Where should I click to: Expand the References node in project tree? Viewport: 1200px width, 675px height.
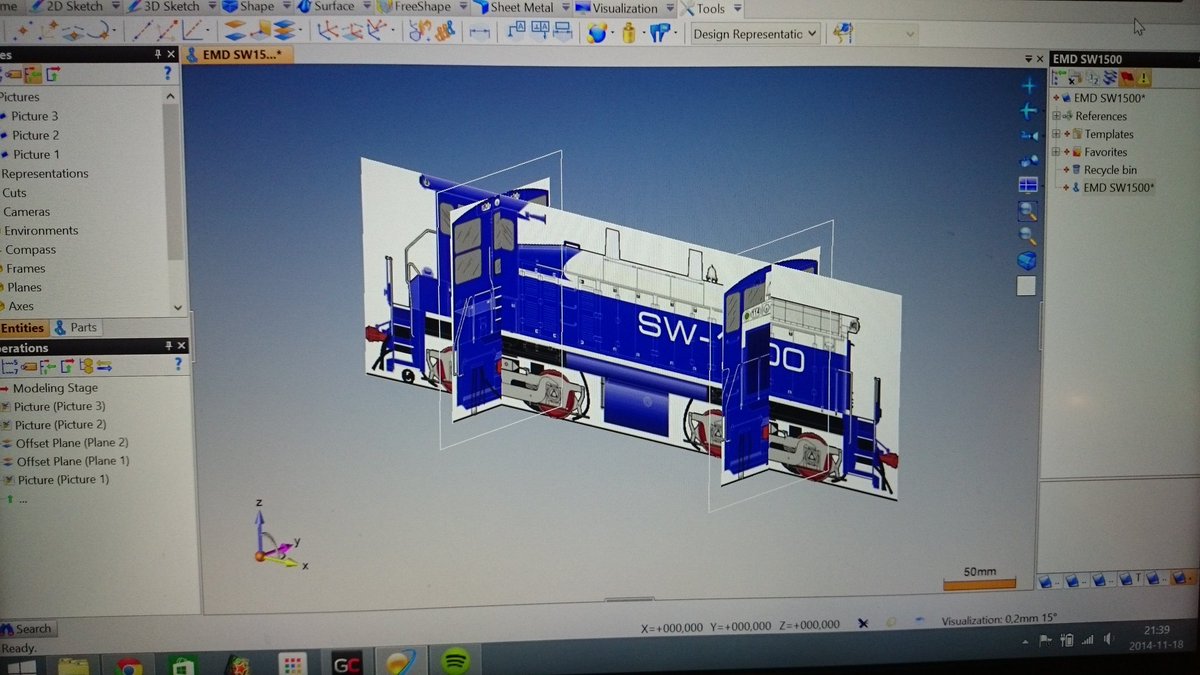[x=1056, y=116]
